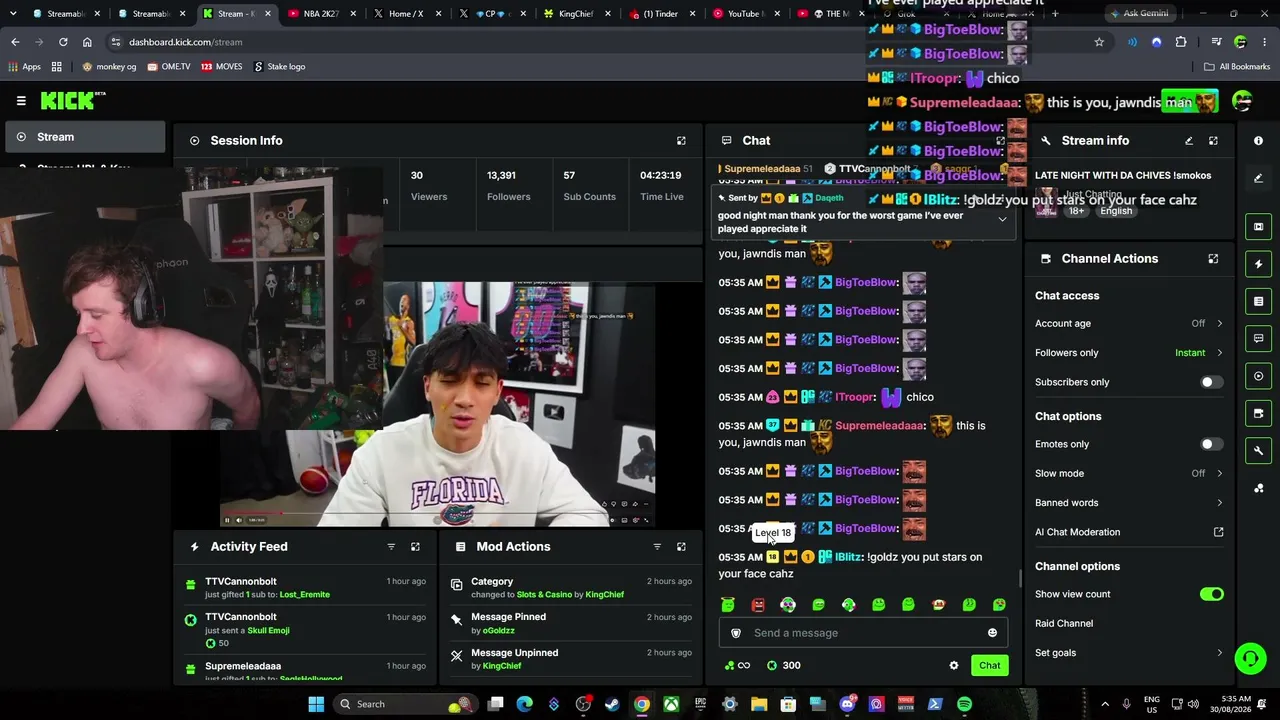Toggle Mod Actions widget list icon in sidebar
This screenshot has width=1280, height=720.
1258,301
